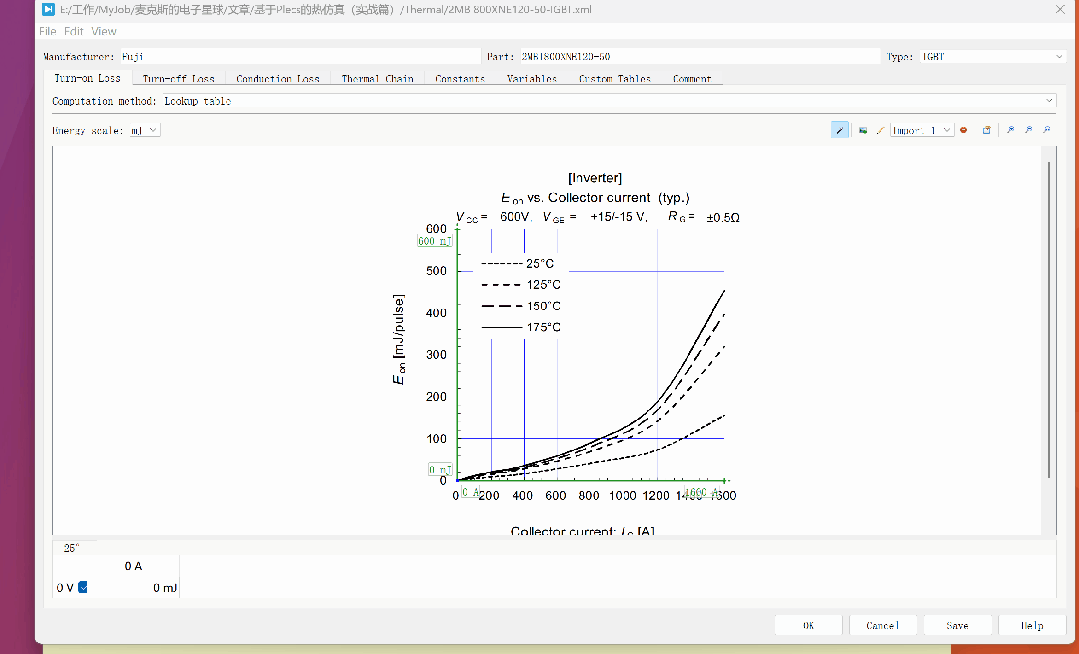Select the 25° temperature tab
This screenshot has height=654, width=1079.
72,548
